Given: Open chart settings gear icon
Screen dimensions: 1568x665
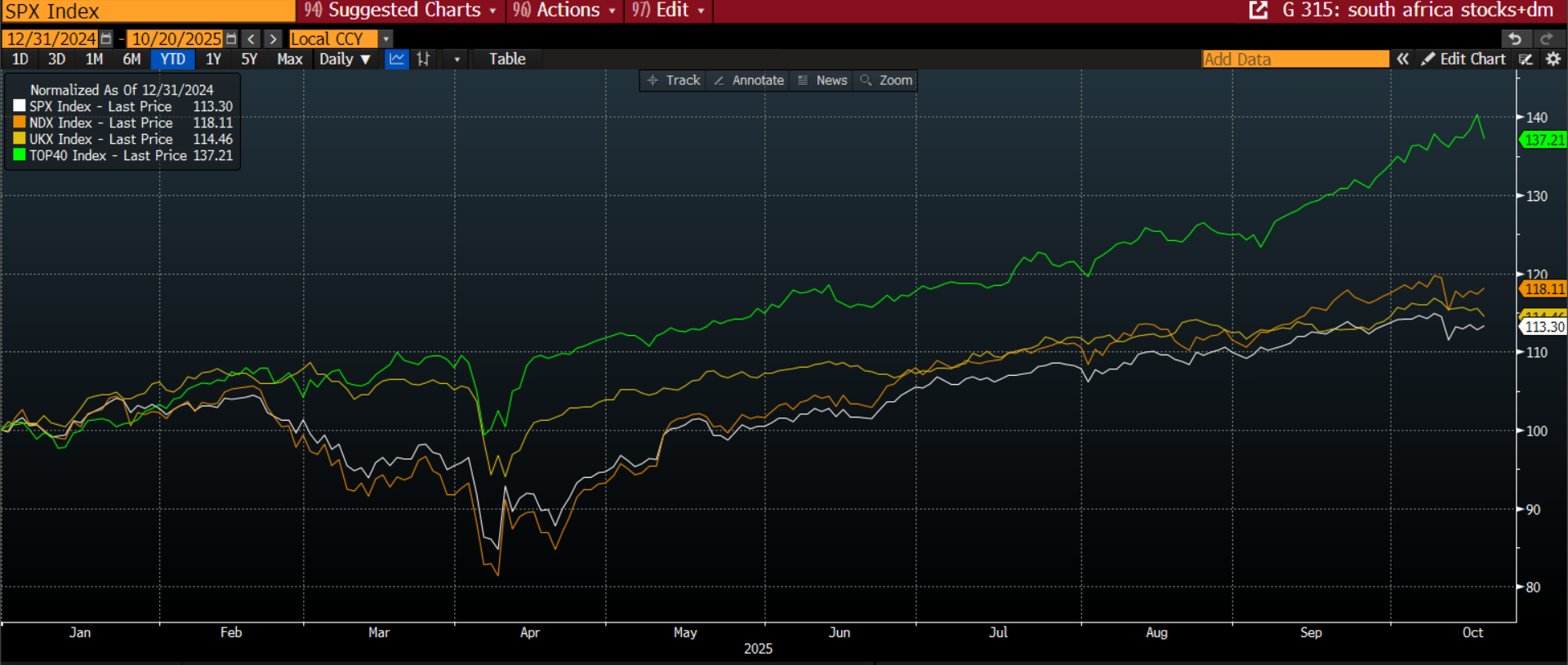Looking at the screenshot, I should click(1553, 59).
